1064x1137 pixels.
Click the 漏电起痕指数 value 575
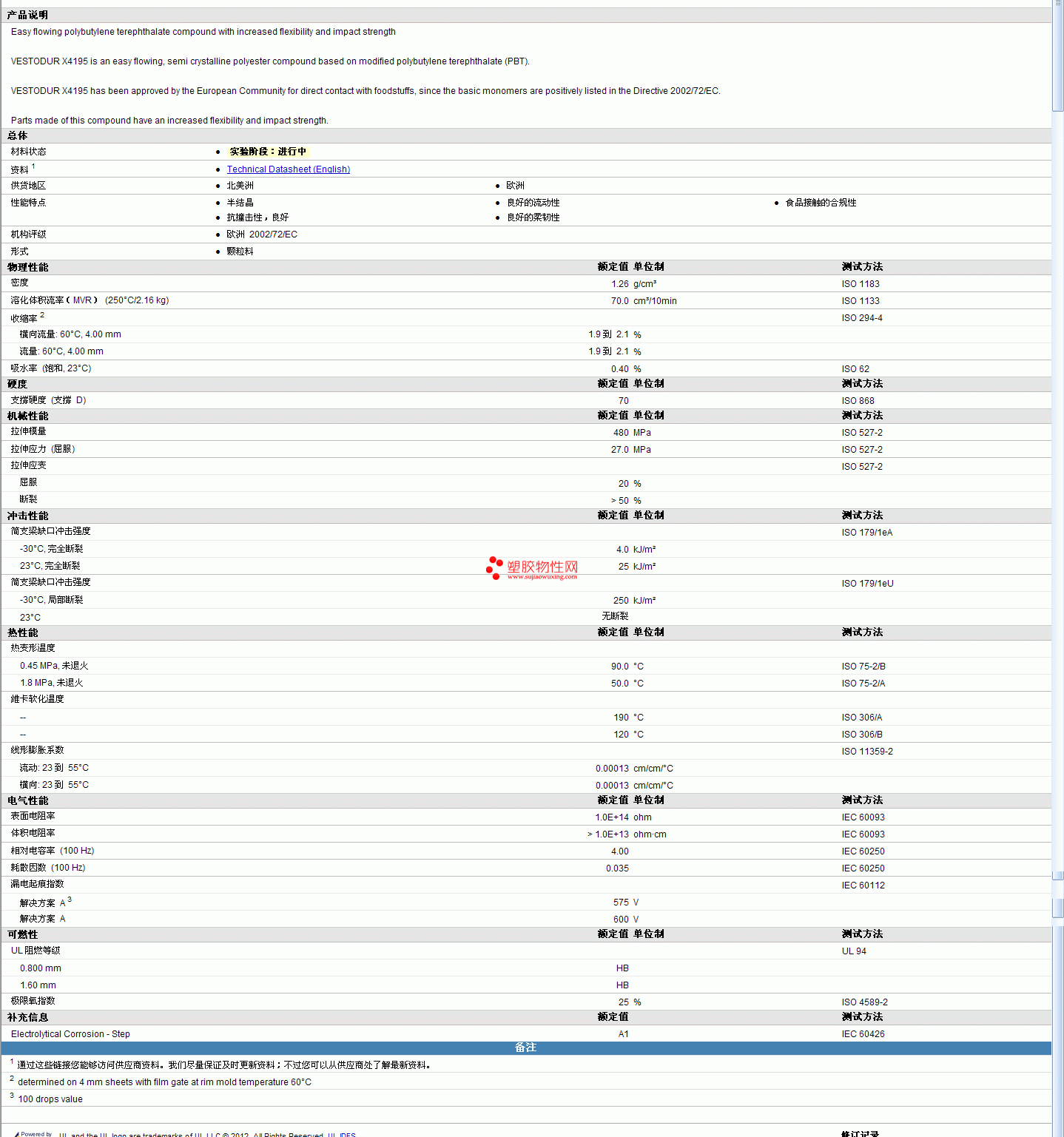(621, 902)
